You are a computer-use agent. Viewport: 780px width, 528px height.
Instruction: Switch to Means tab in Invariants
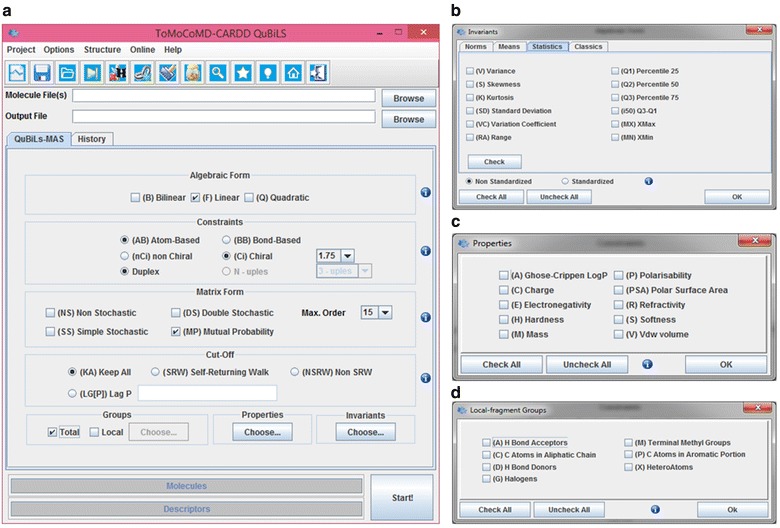coord(509,46)
